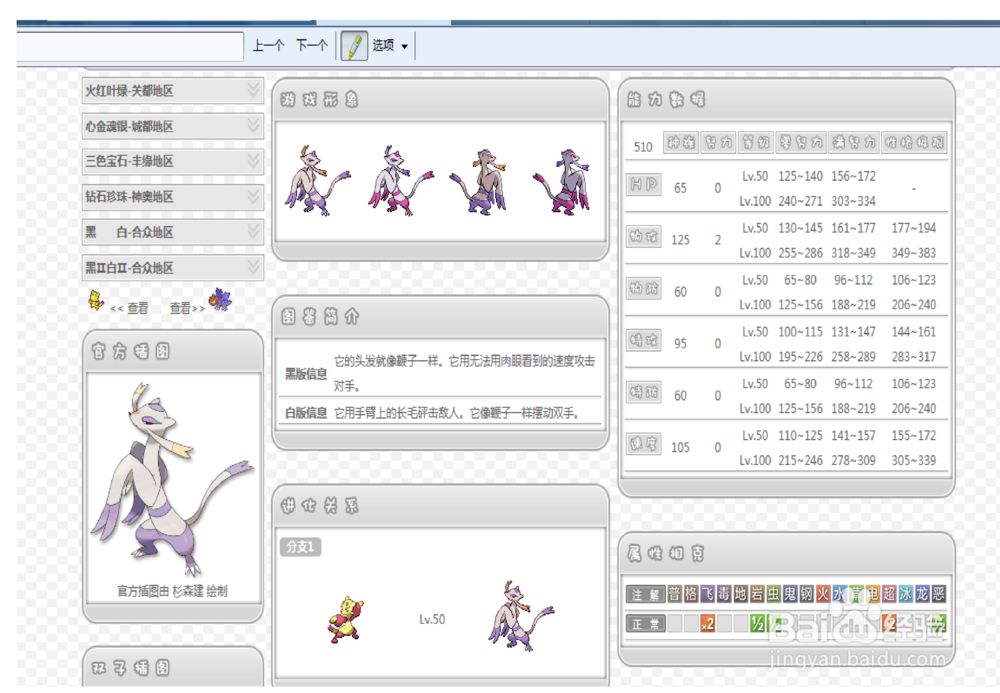Click the 特攻 stat label
The height and width of the screenshot is (693, 1000).
(643, 340)
